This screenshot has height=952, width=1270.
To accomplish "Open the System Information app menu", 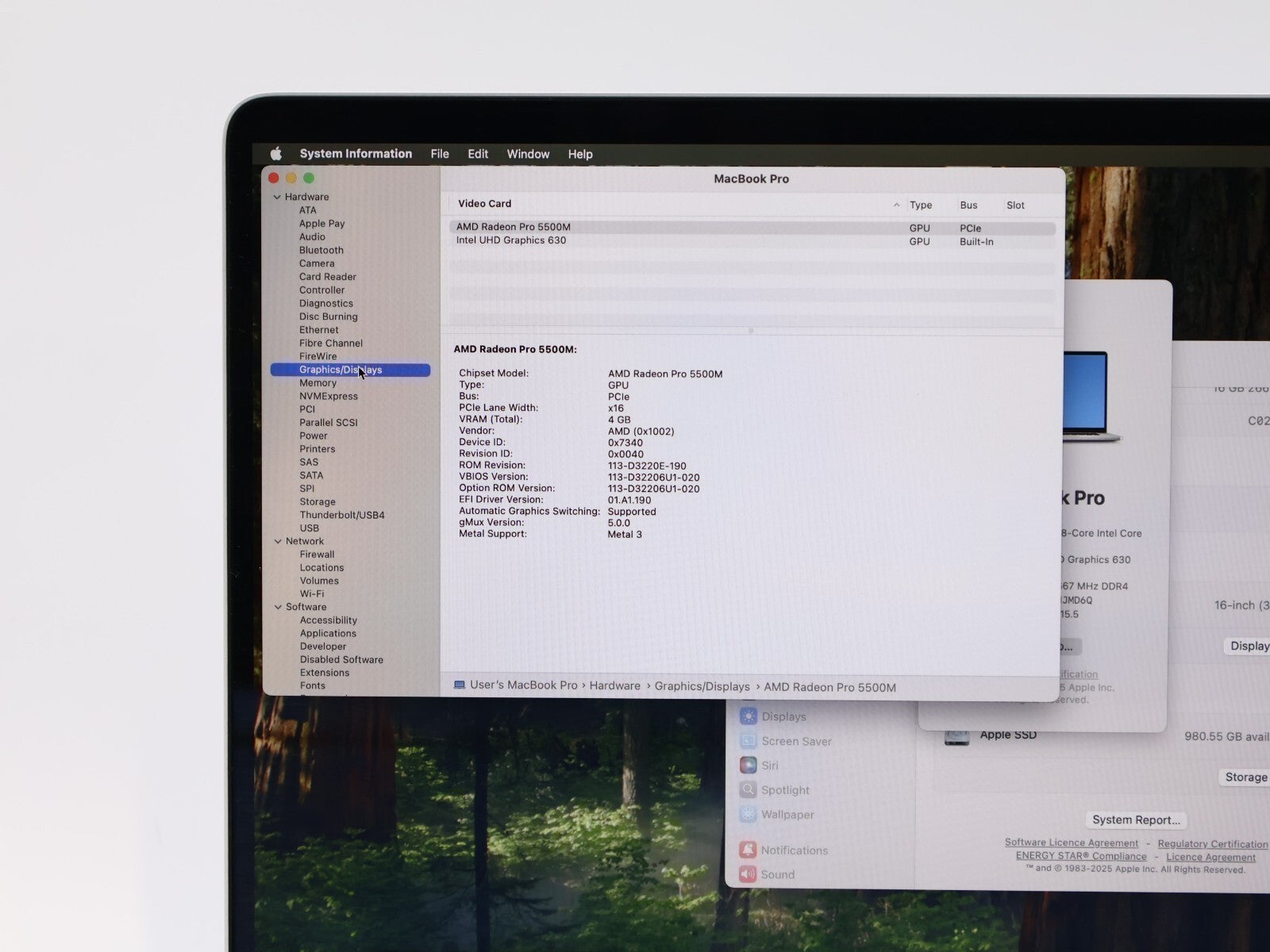I will (356, 154).
